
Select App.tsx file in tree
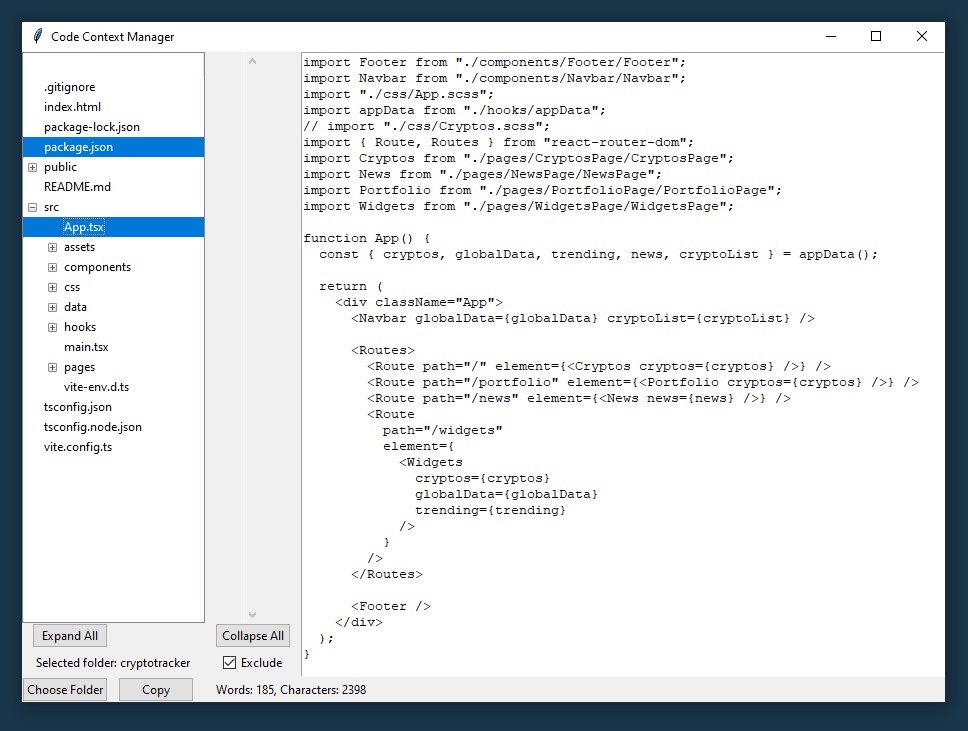point(84,227)
